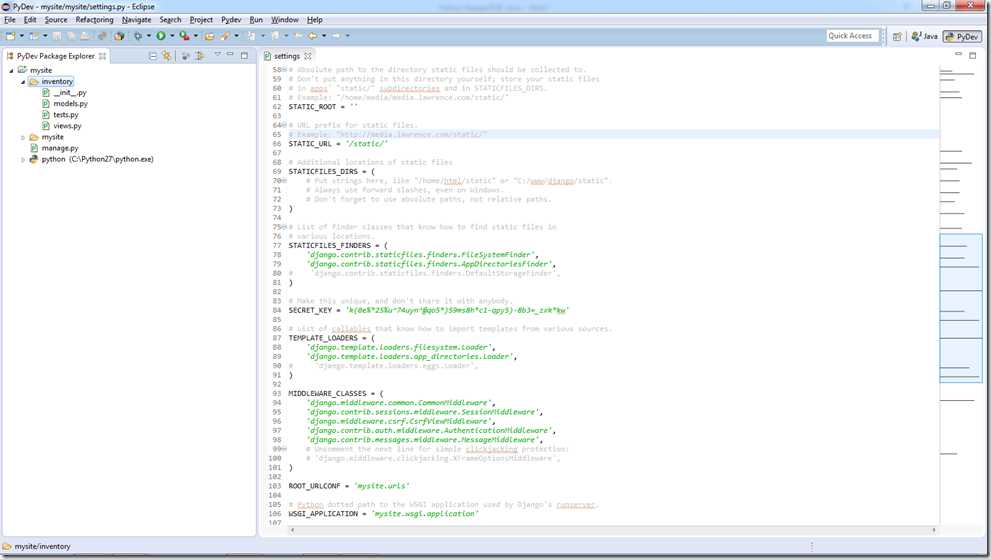Screen dimensions: 991x559
Task: Select manage.py in the tree
Action: pyautogui.click(x=60, y=148)
